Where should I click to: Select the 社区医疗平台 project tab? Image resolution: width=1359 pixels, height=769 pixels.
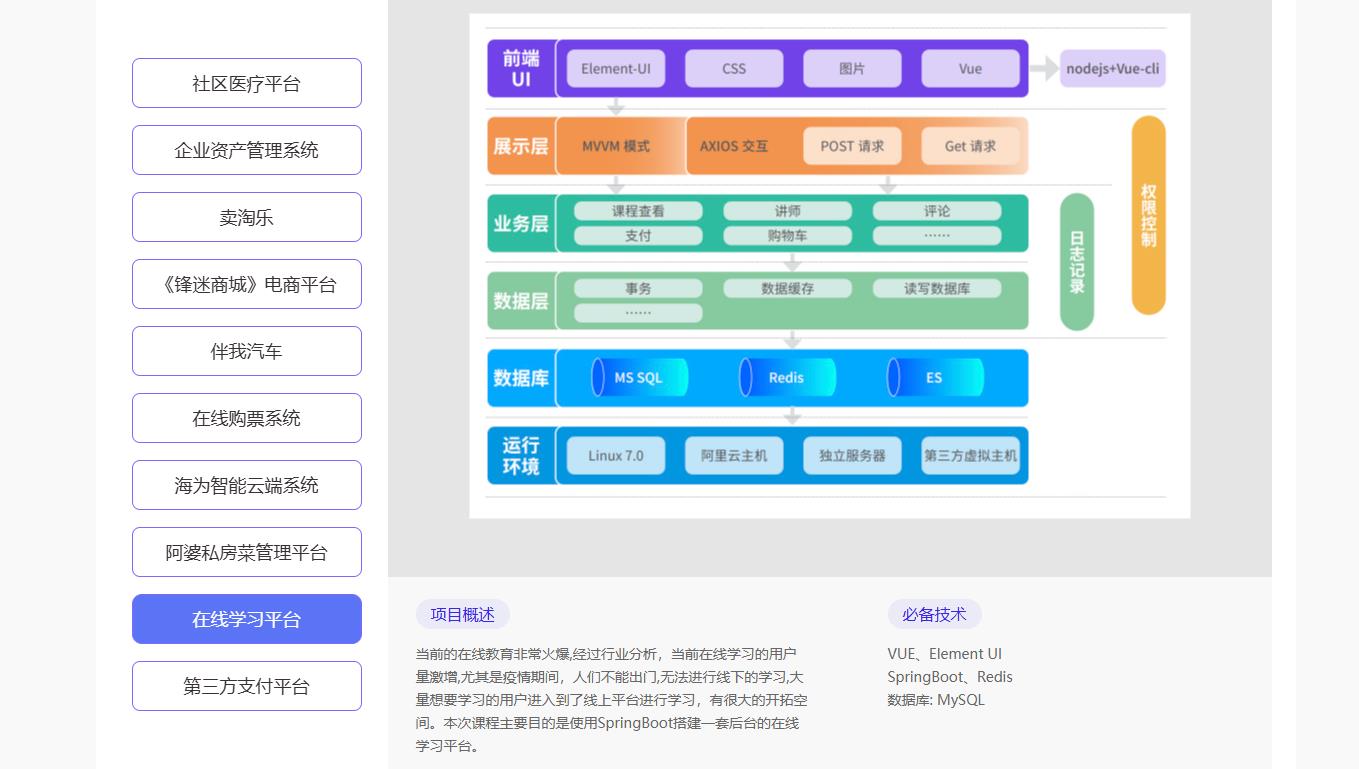(x=246, y=83)
